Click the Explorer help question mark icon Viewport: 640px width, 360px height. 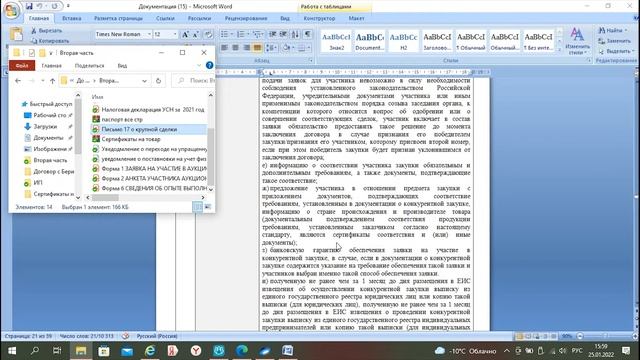point(209,65)
